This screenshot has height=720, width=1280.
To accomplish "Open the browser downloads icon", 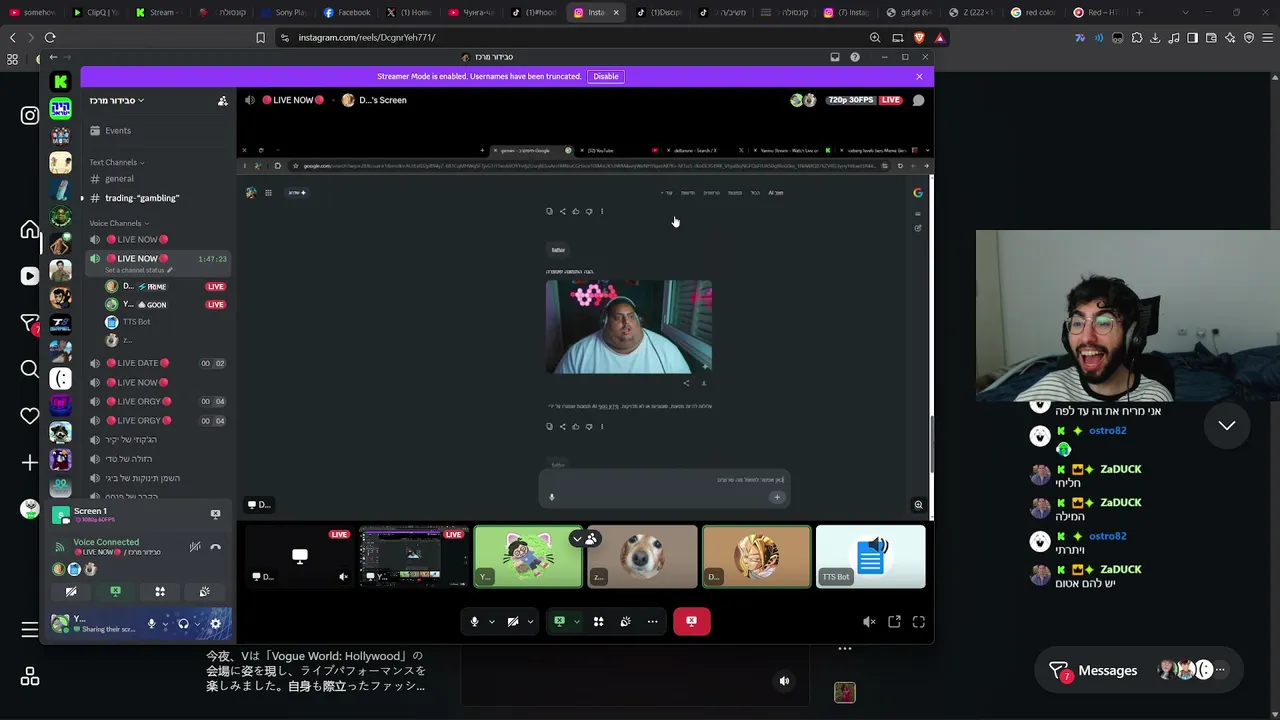I will tap(1155, 38).
